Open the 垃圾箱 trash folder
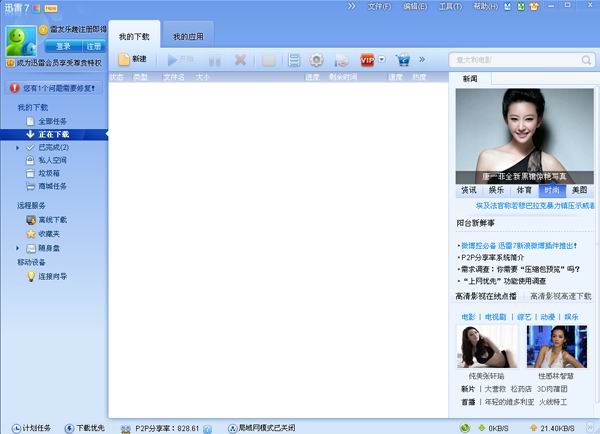 52,172
